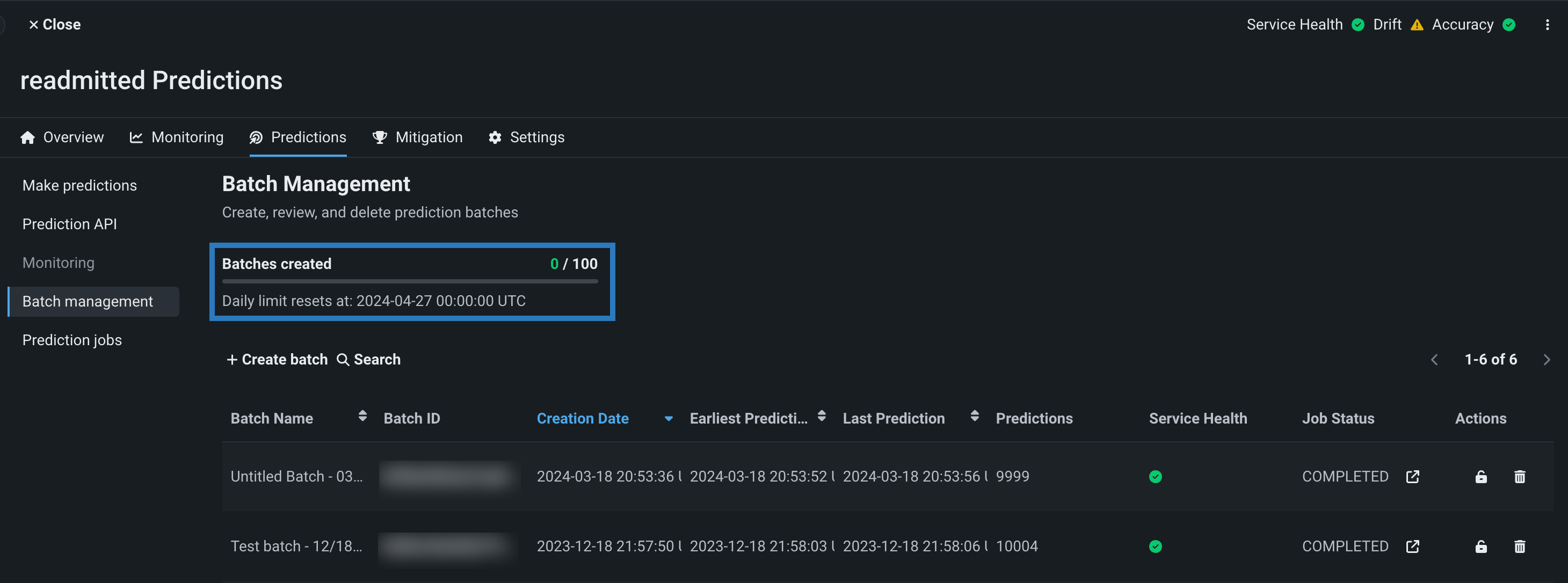1568x583 pixels.
Task: Click the Accuracy status check icon
Action: click(x=1508, y=24)
